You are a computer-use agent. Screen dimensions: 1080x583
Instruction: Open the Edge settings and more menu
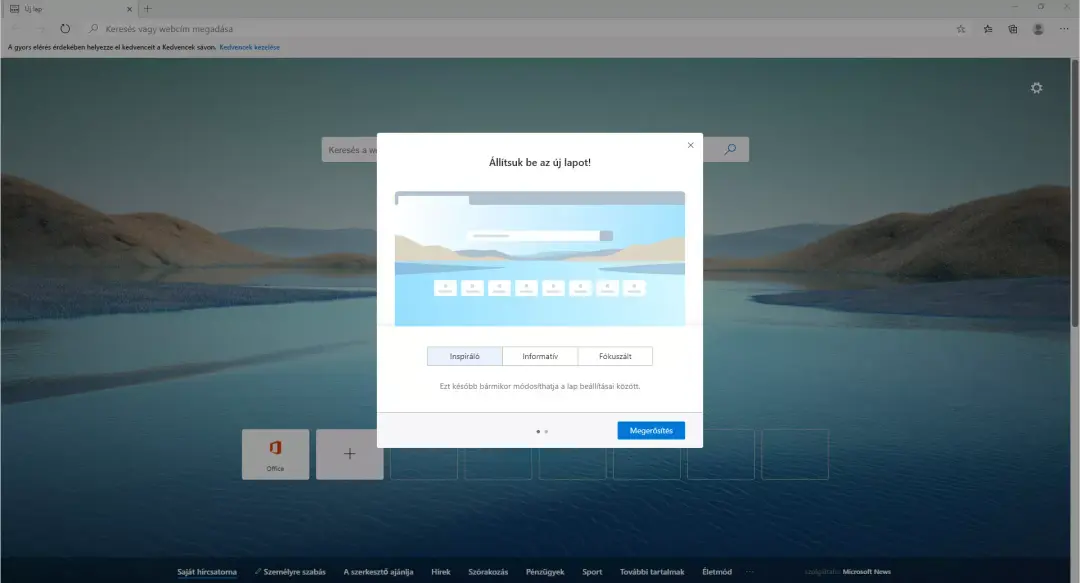point(1063,29)
